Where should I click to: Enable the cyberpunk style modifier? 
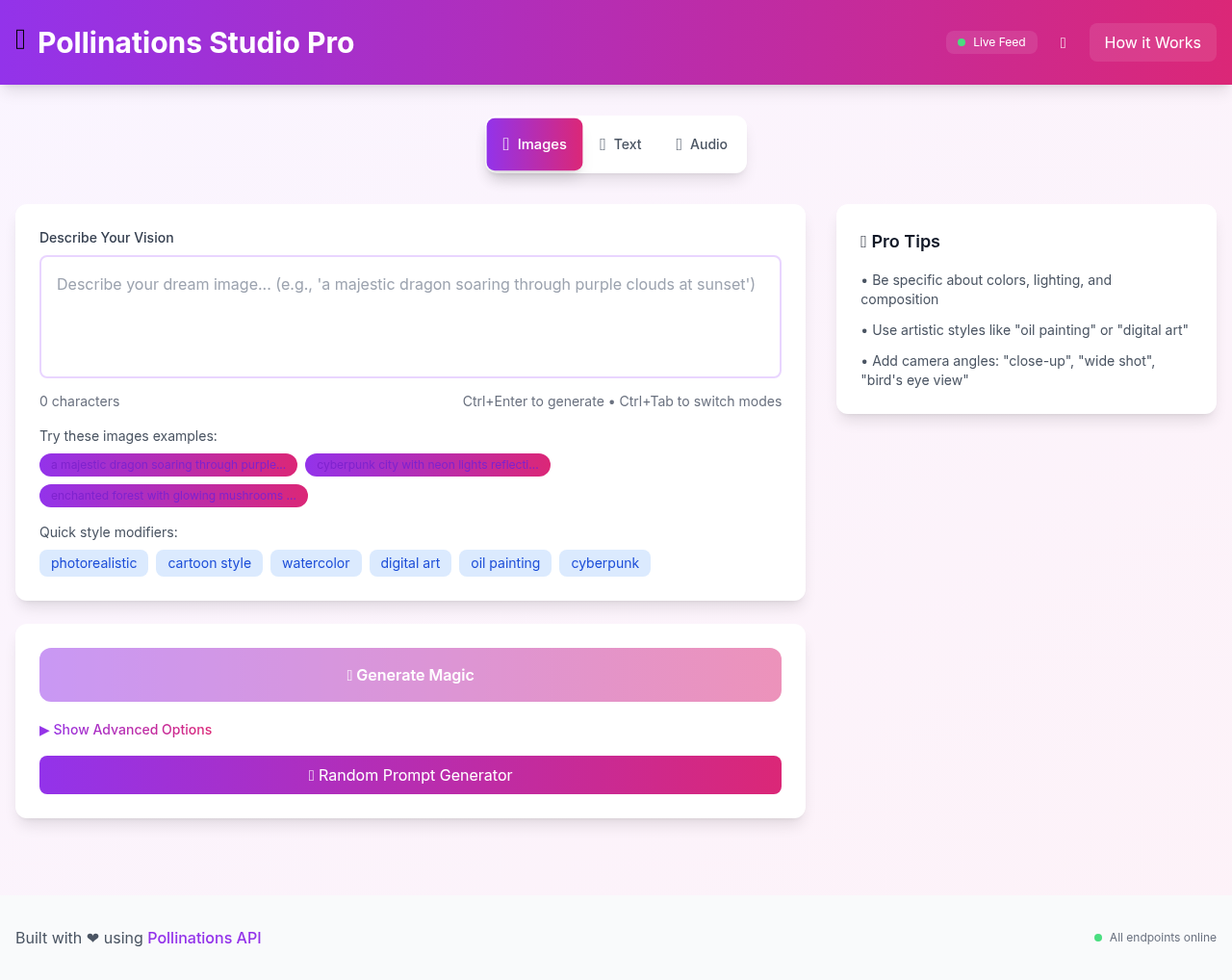point(604,563)
